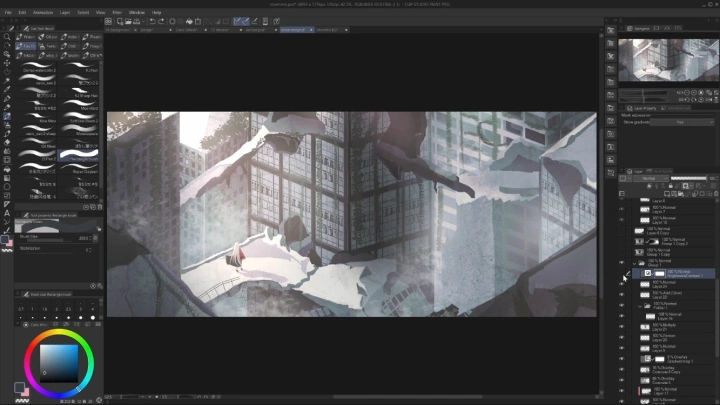Open the Animation menu
Viewport: 720px width, 405px height.
coord(43,12)
